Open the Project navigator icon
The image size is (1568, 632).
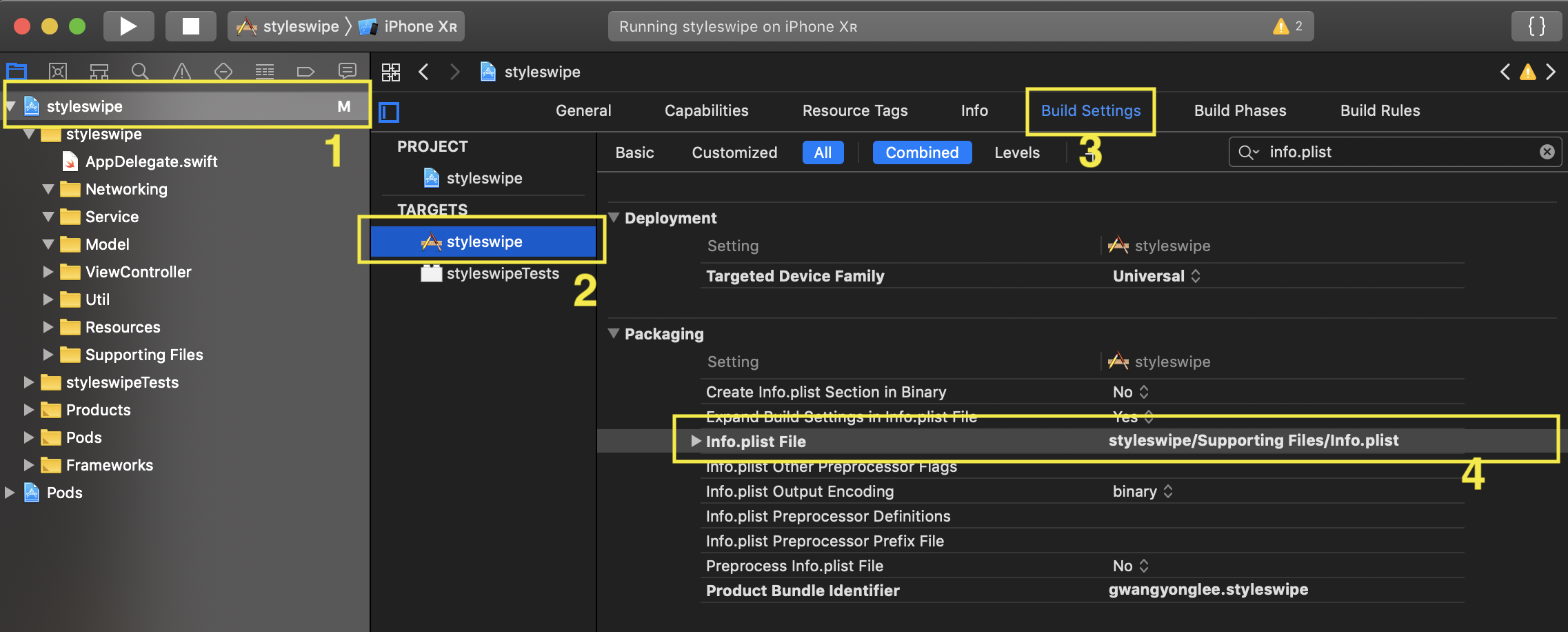[17, 71]
